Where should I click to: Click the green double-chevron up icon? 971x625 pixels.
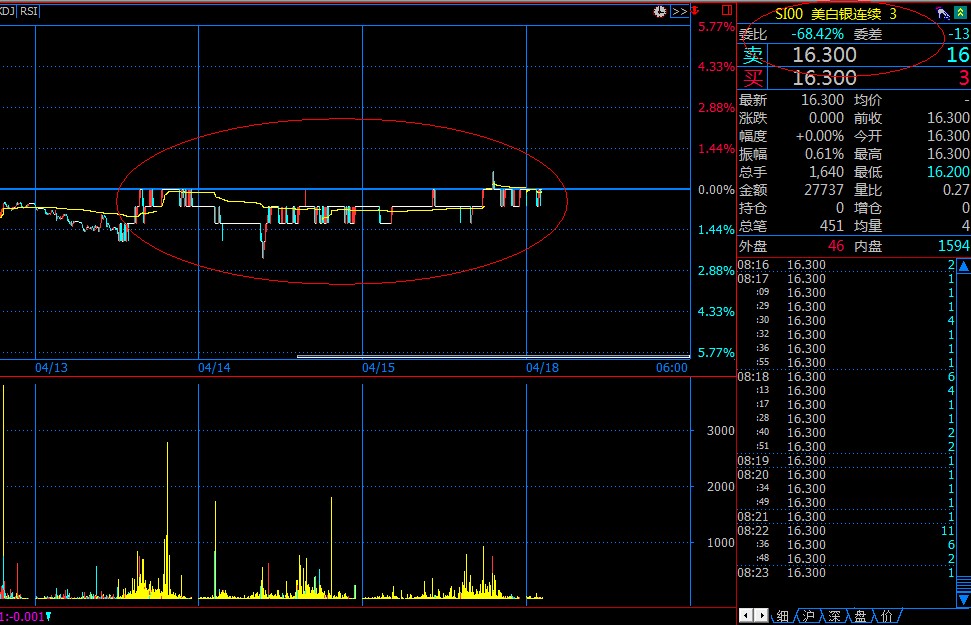tap(961, 13)
